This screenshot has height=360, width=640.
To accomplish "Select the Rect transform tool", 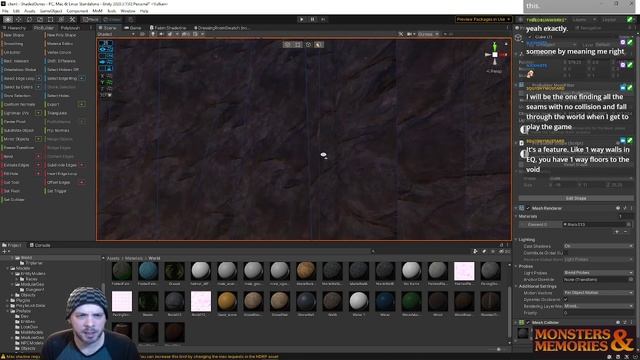I will pos(50,19).
